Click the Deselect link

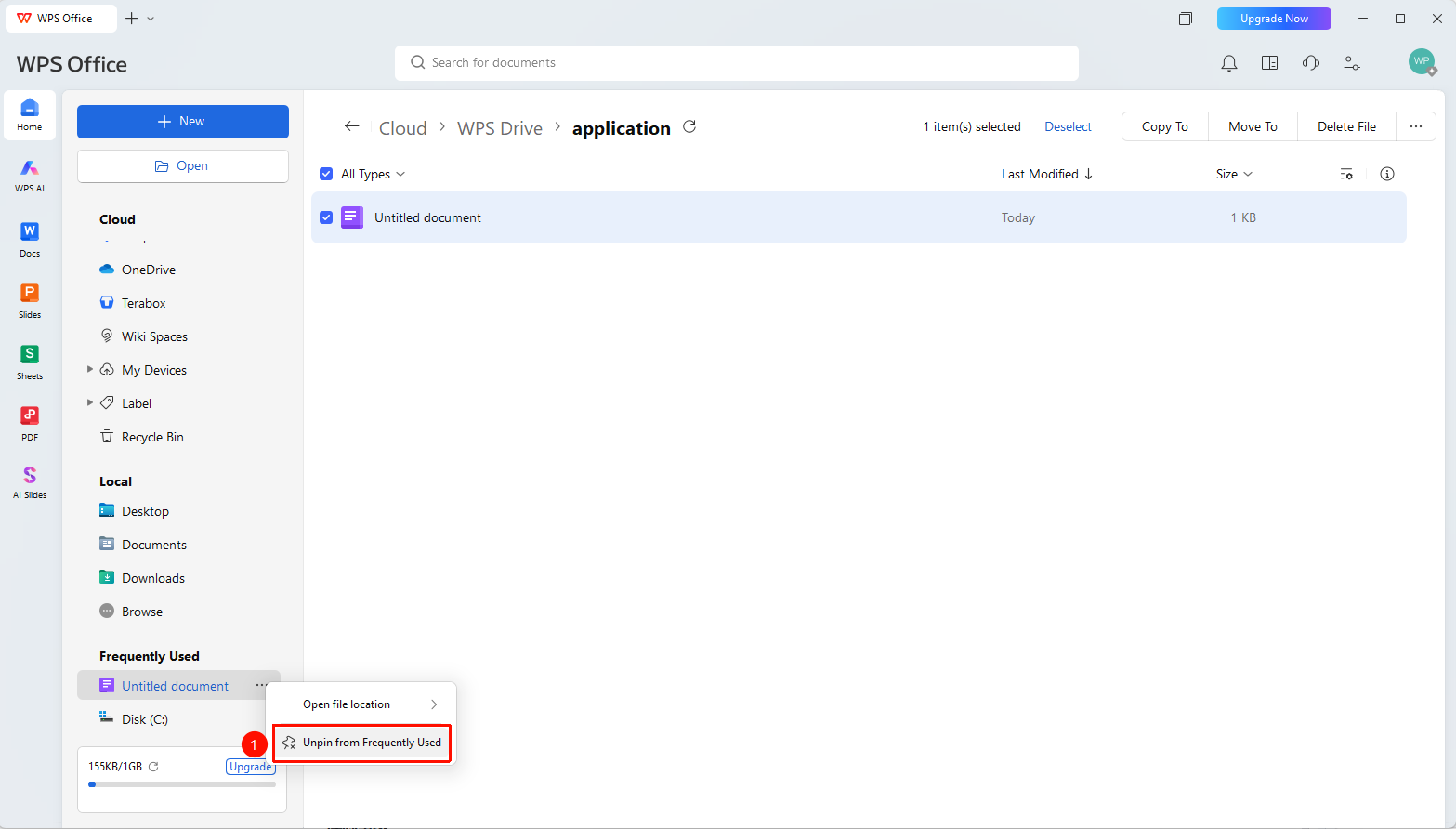[x=1068, y=126]
